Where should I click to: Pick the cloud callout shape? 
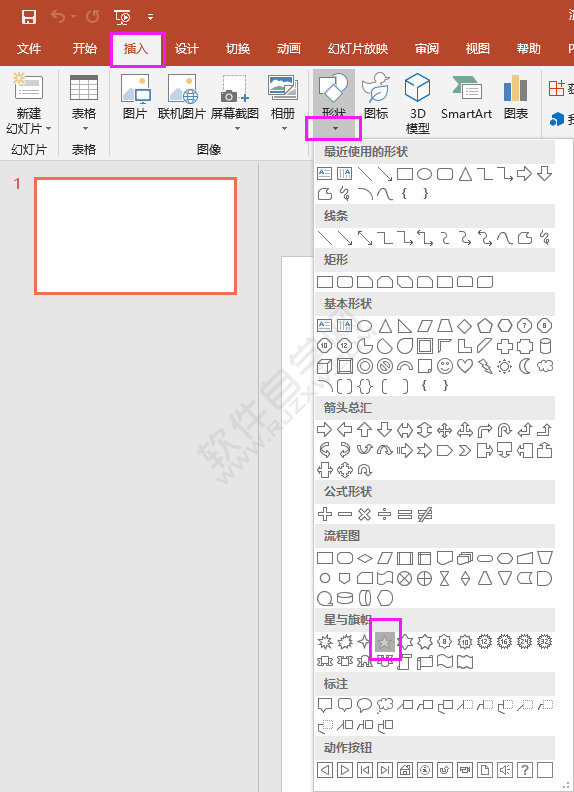click(385, 705)
